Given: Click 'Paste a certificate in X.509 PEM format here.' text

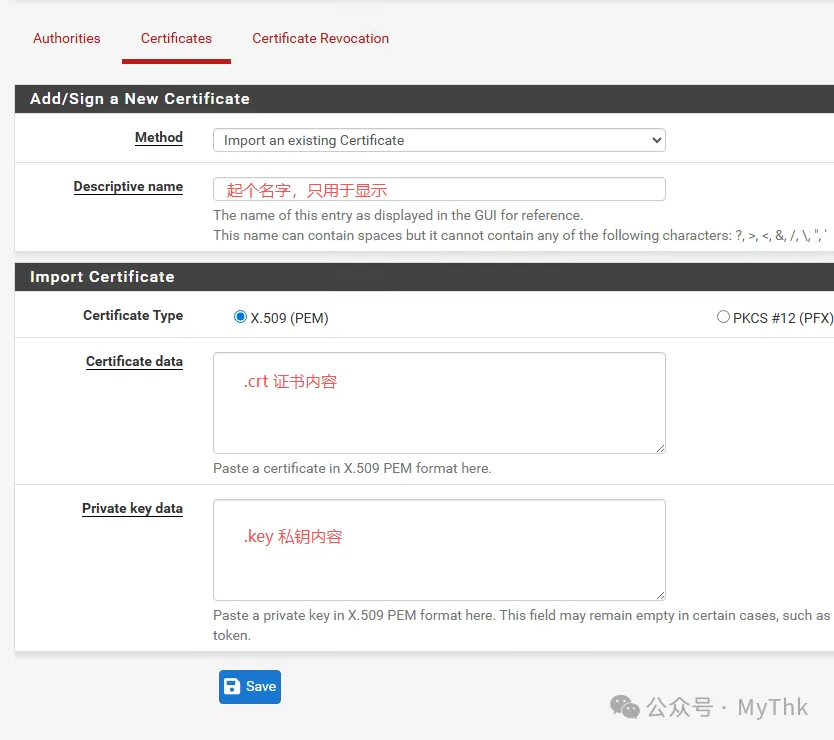Looking at the screenshot, I should pos(352,468).
